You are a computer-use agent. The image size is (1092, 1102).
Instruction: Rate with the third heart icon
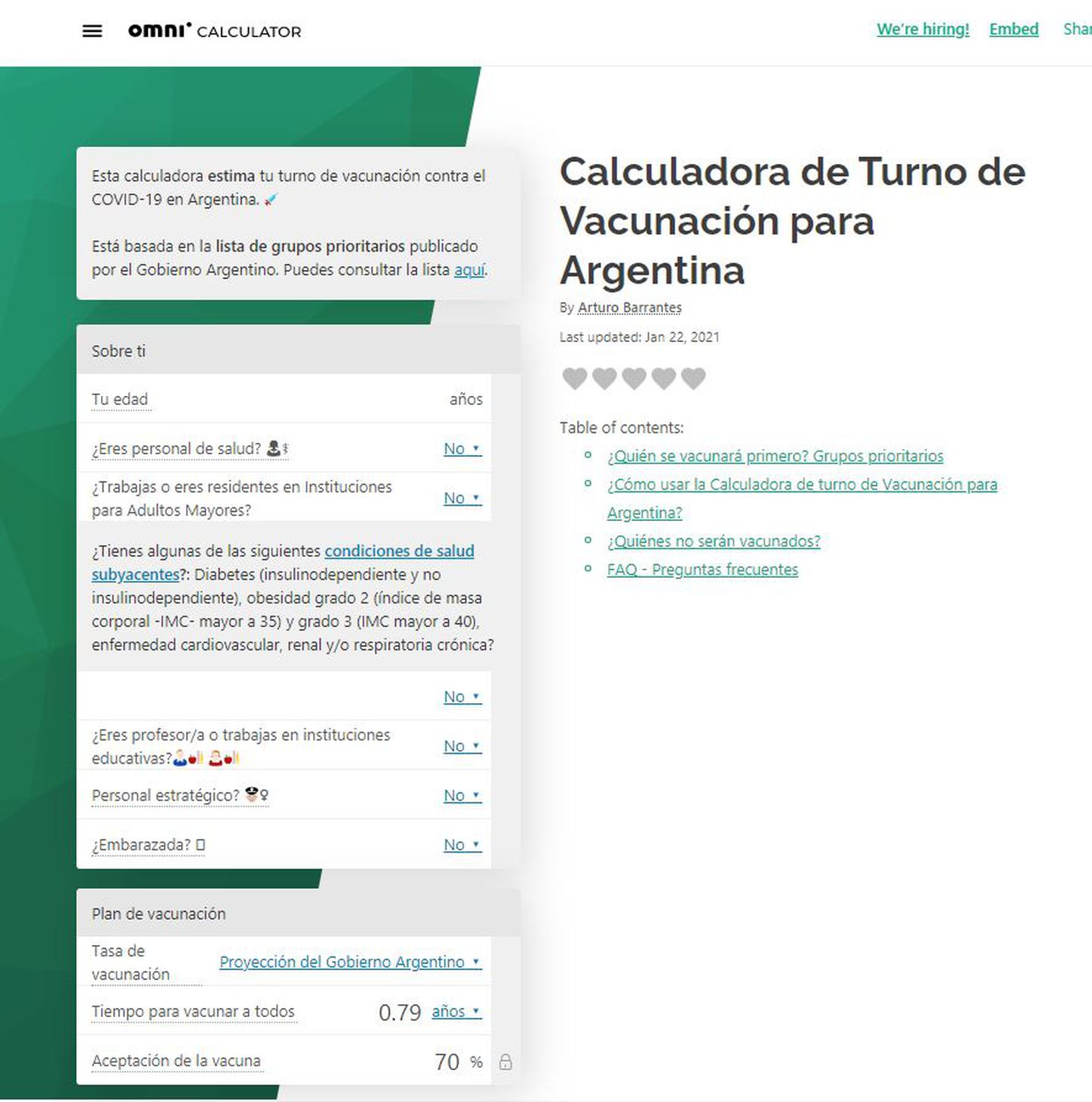pyautogui.click(x=634, y=378)
